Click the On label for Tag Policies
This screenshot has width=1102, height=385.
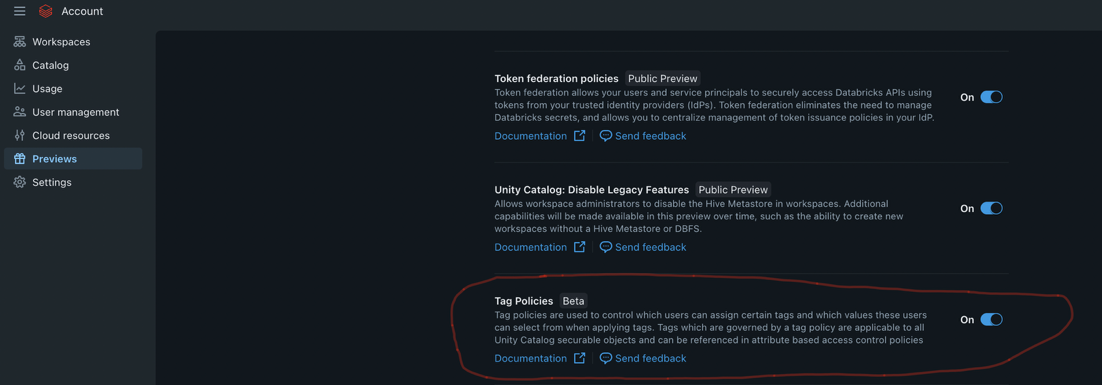point(967,320)
